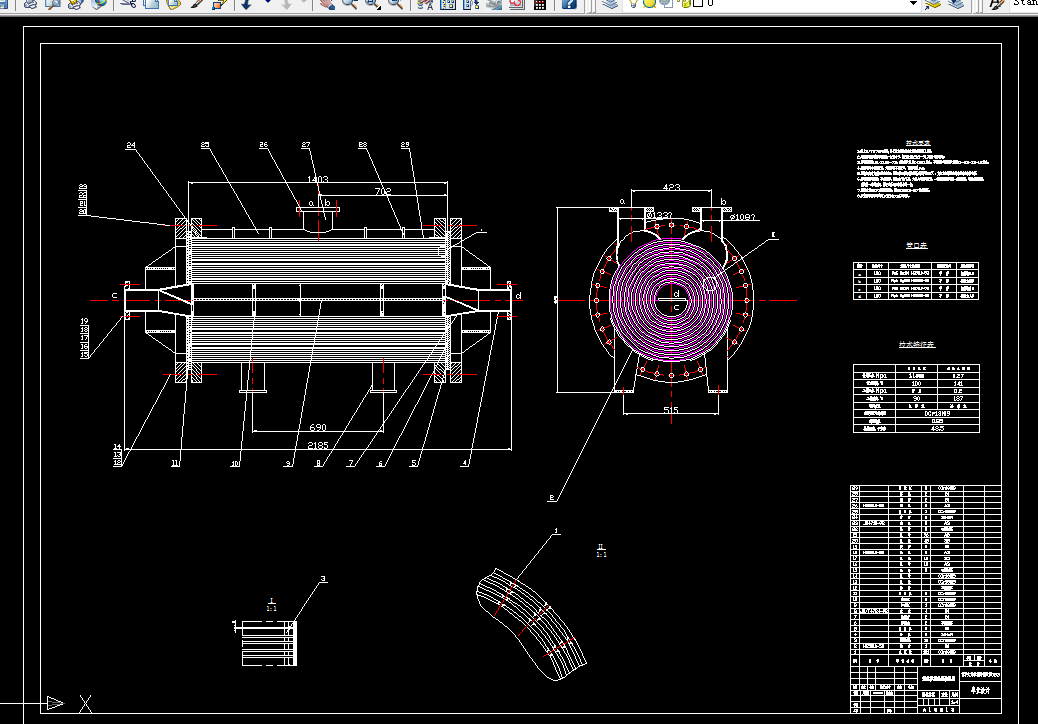
Task: Select the Match Properties paintbrush tool
Action: click(x=197, y=4)
